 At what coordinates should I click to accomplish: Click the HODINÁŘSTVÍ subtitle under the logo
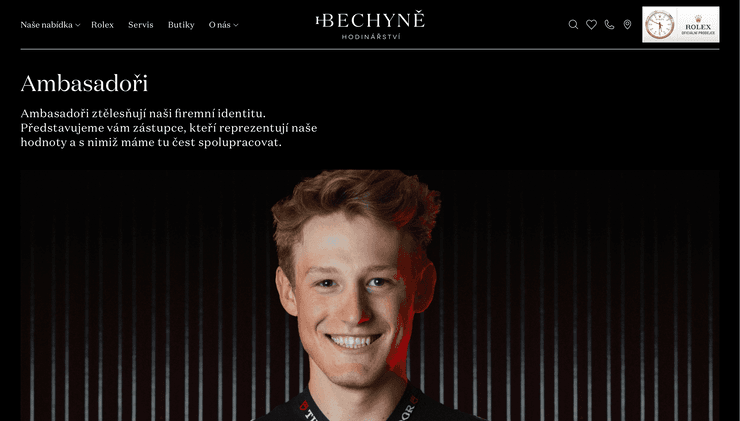coord(371,36)
